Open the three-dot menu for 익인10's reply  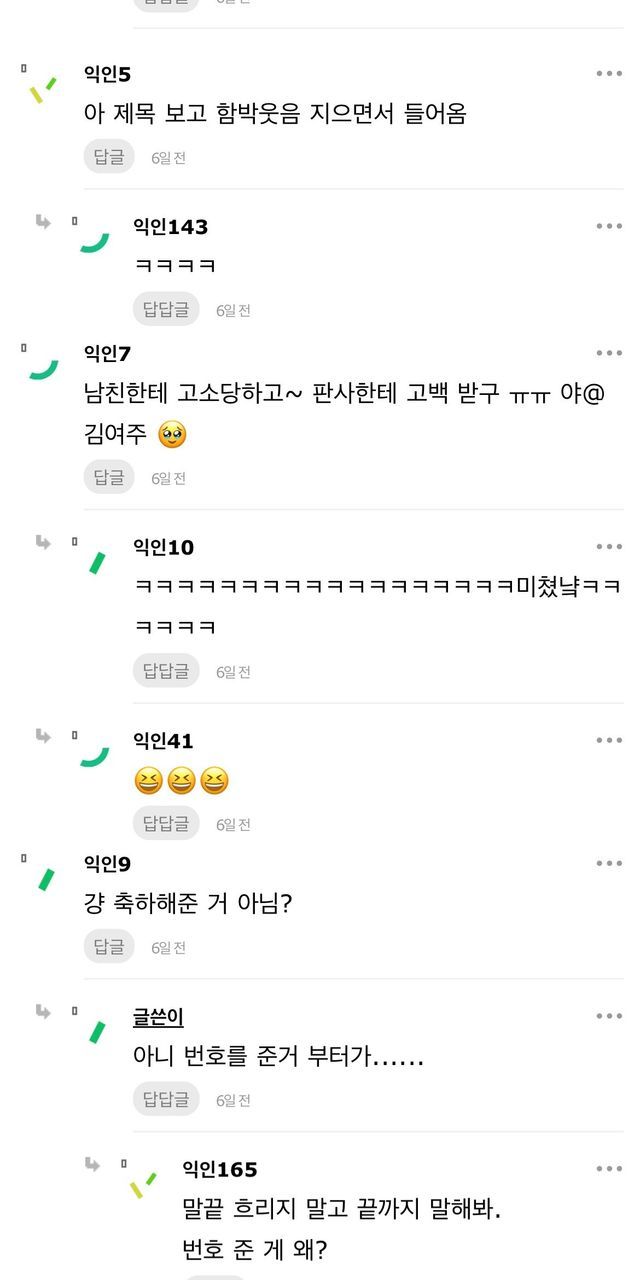pyautogui.click(x=609, y=547)
